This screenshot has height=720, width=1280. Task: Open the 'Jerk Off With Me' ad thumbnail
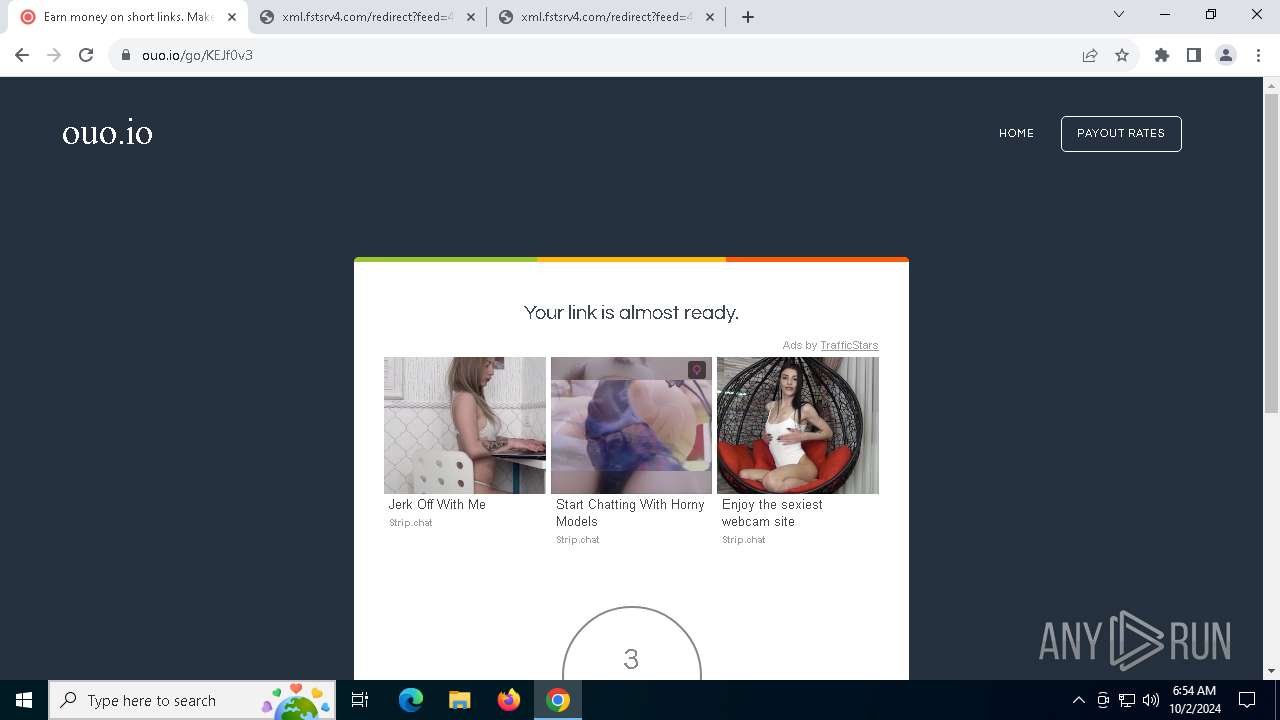coord(465,425)
